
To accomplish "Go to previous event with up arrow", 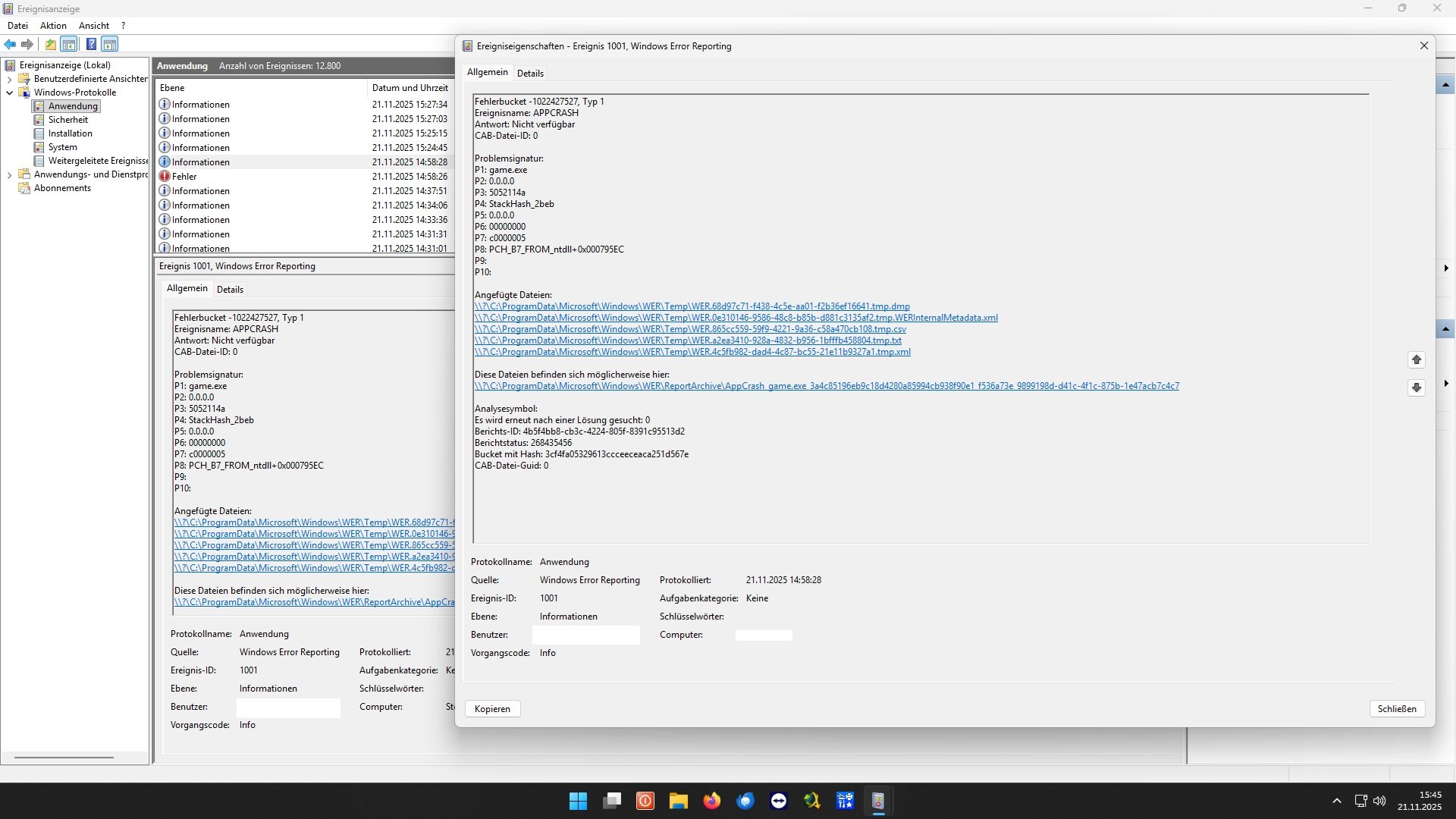I will tap(1416, 360).
